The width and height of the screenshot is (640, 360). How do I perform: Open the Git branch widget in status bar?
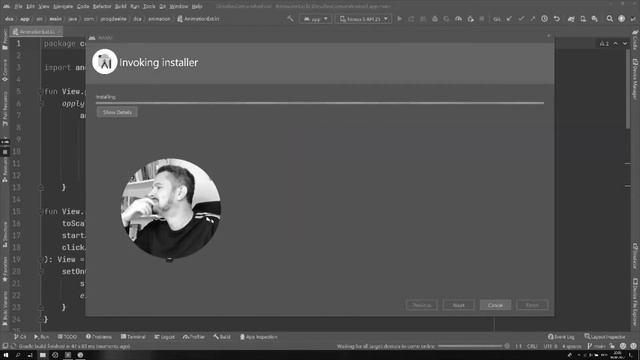click(x=596, y=346)
